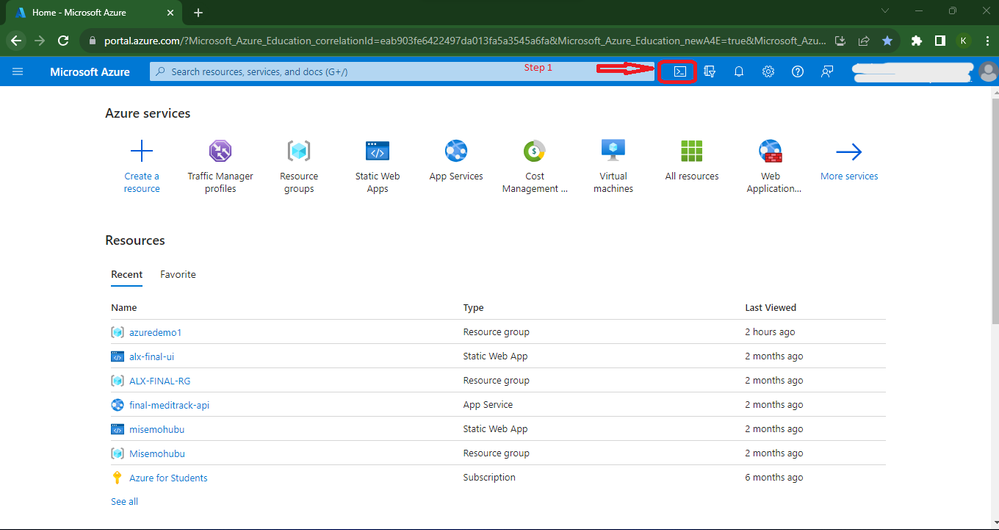999x530 pixels.
Task: Click the More services arrow icon
Action: coord(849,151)
